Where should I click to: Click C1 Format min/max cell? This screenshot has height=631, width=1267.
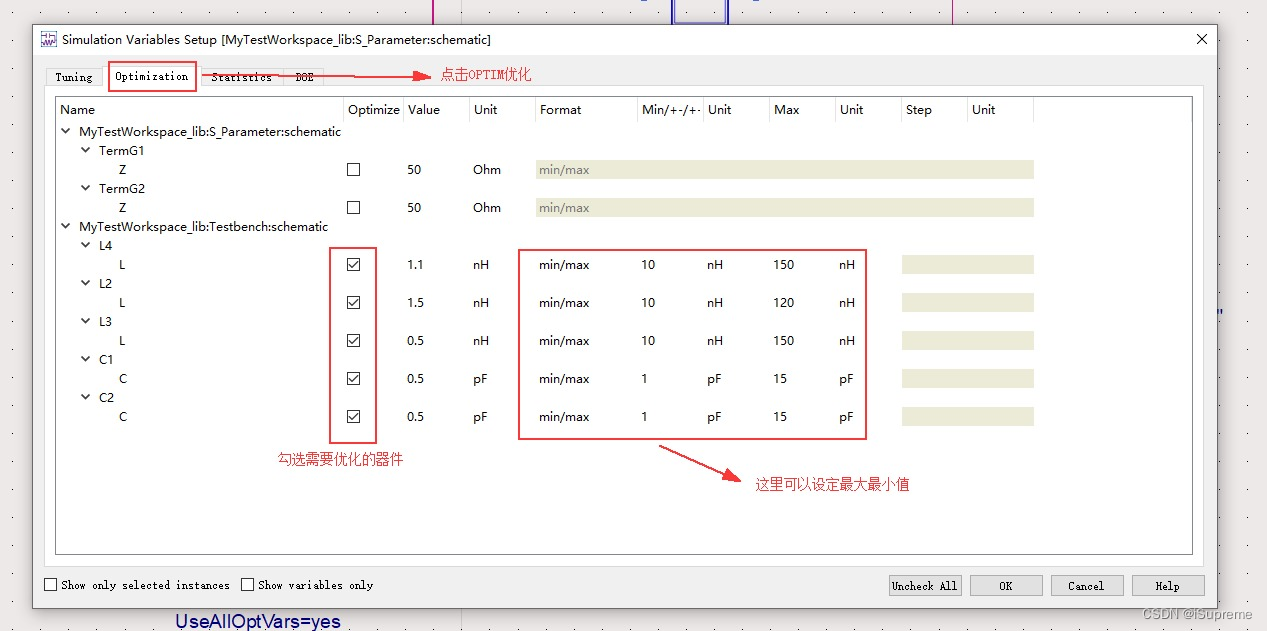564,379
